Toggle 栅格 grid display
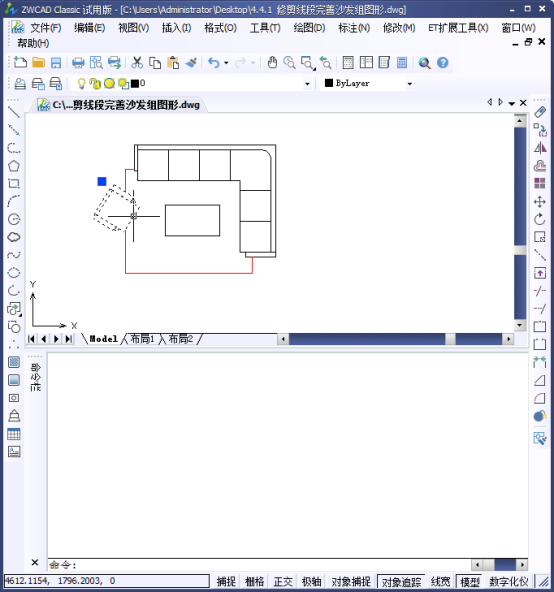Image resolution: width=554 pixels, height=592 pixels. point(255,581)
